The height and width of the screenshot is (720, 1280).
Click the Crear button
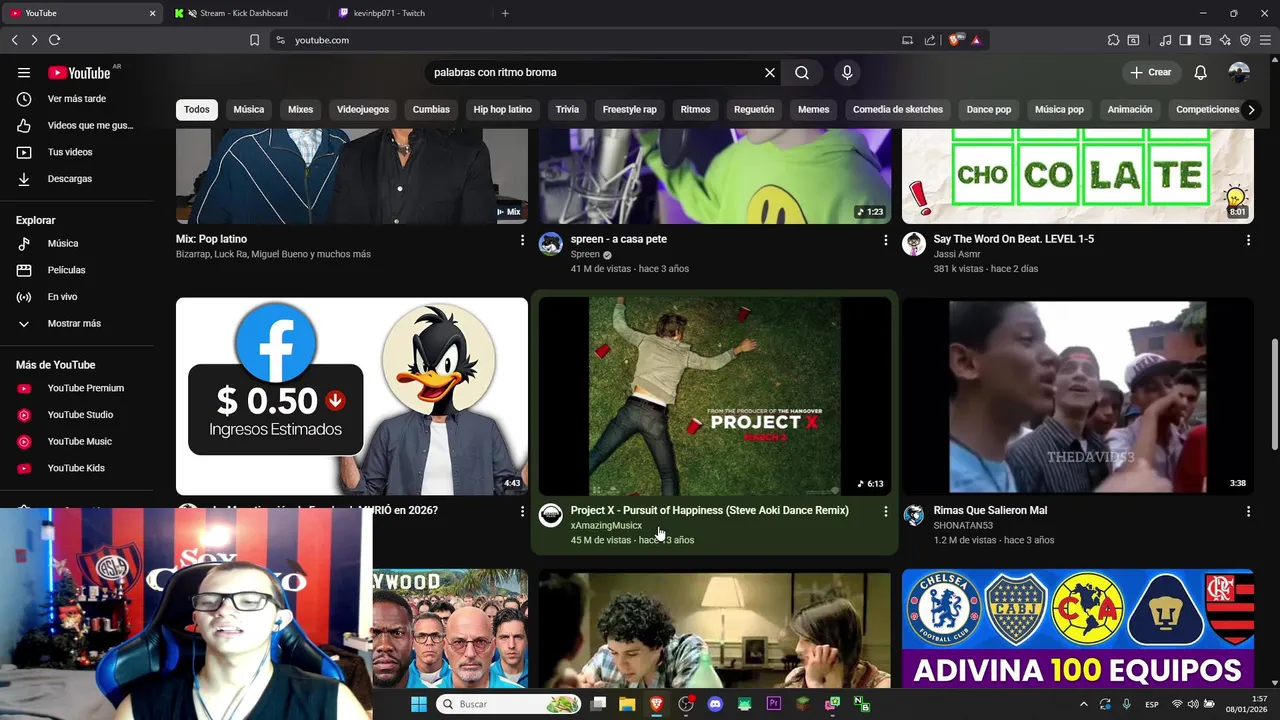pyautogui.click(x=1150, y=72)
